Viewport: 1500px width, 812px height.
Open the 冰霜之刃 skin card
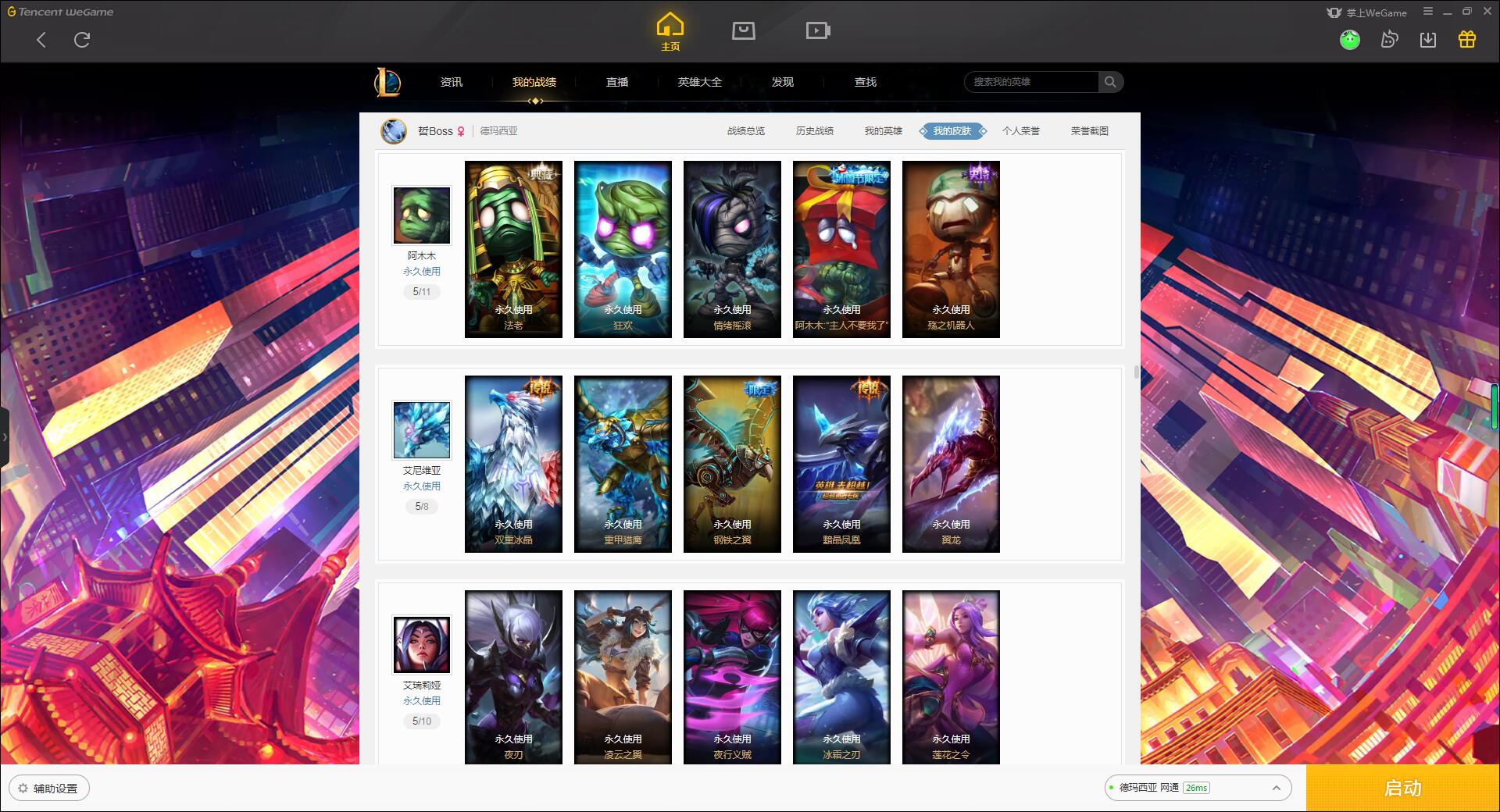[841, 677]
